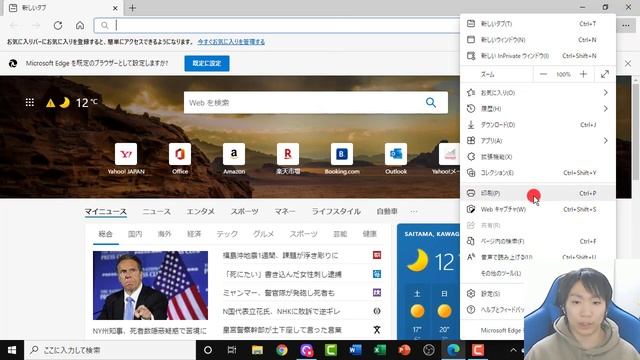The image size is (640, 360).
Task: Select エンタメ feed tab
Action: click(x=200, y=211)
